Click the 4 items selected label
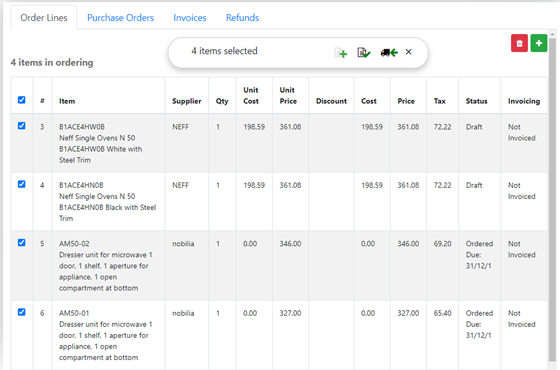This screenshot has height=370, width=560. click(224, 51)
